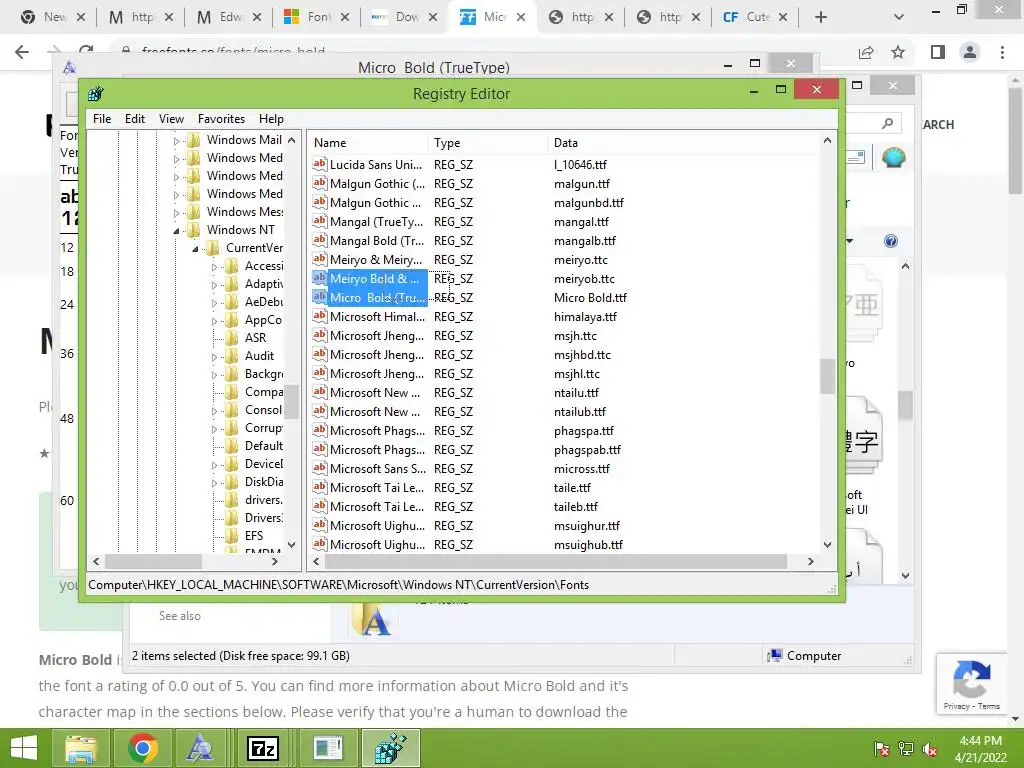The image size is (1024, 768).
Task: Select the malgun.ttf value string icon
Action: tap(319, 183)
